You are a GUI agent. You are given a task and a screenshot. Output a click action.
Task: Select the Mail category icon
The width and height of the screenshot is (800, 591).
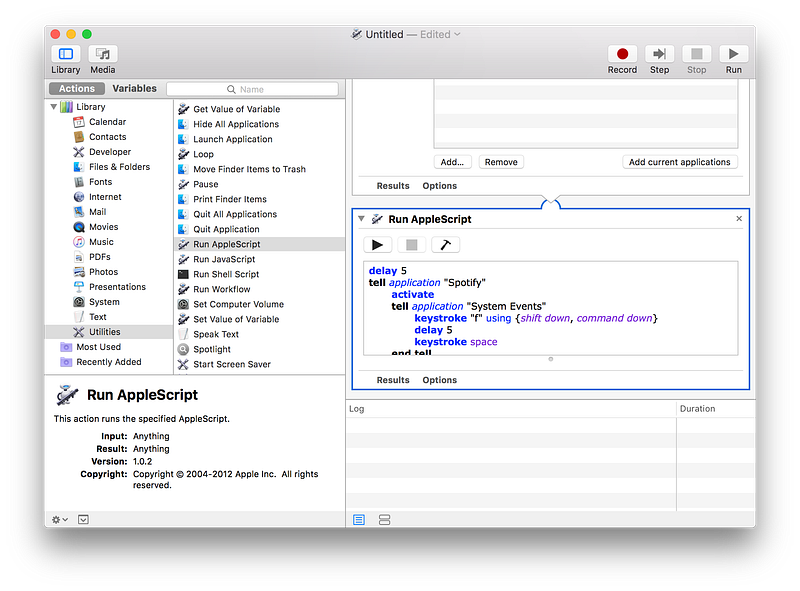[x=79, y=212]
